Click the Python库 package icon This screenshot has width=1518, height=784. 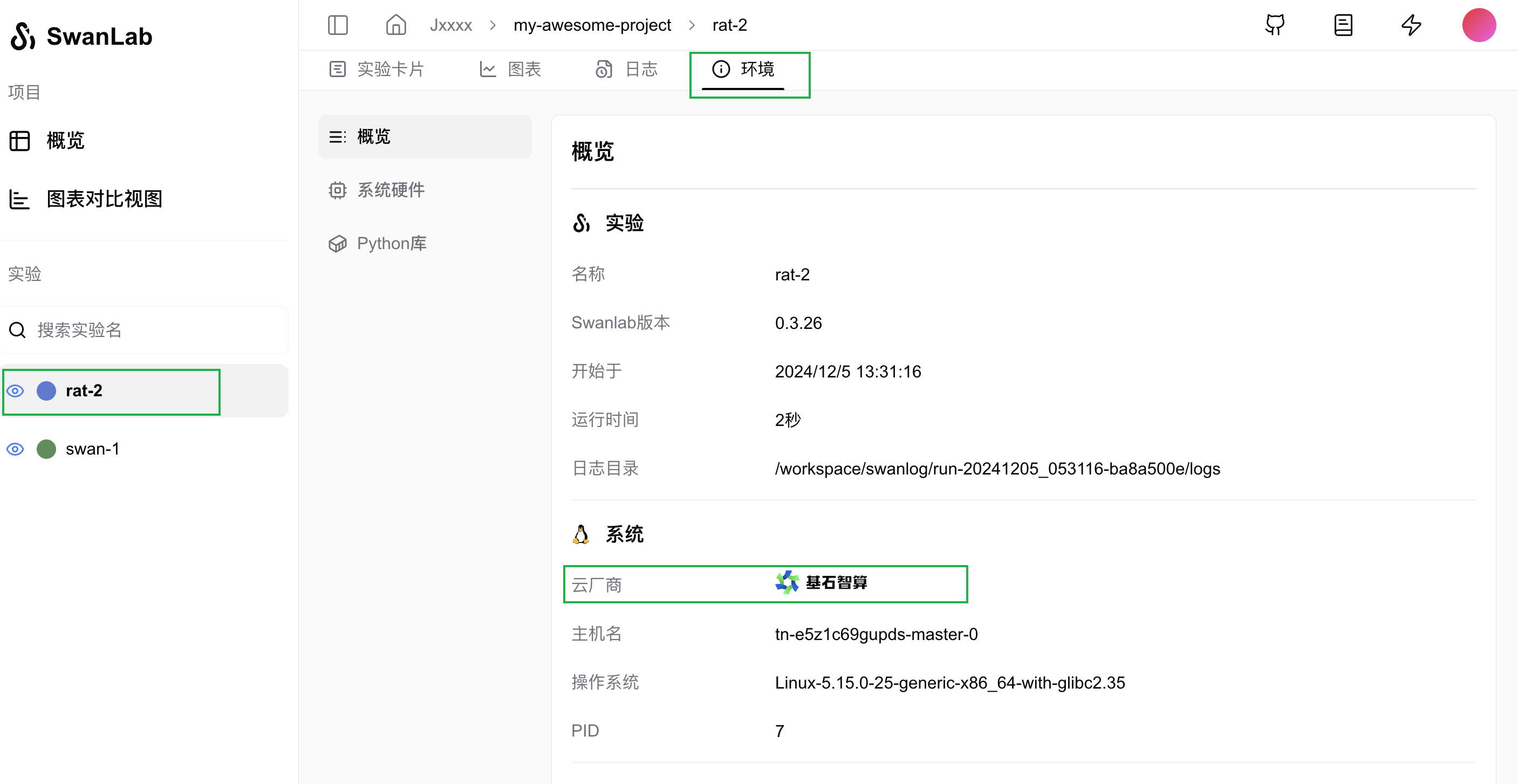(x=338, y=244)
